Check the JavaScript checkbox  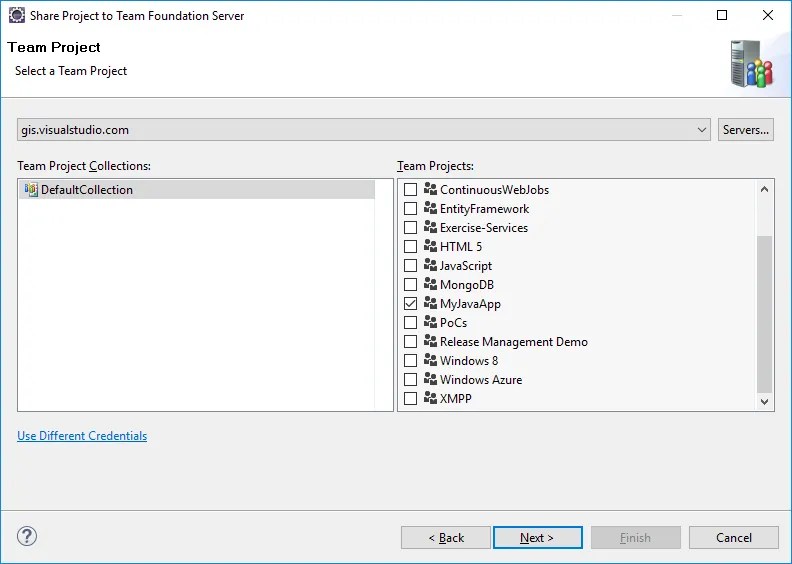(x=411, y=266)
